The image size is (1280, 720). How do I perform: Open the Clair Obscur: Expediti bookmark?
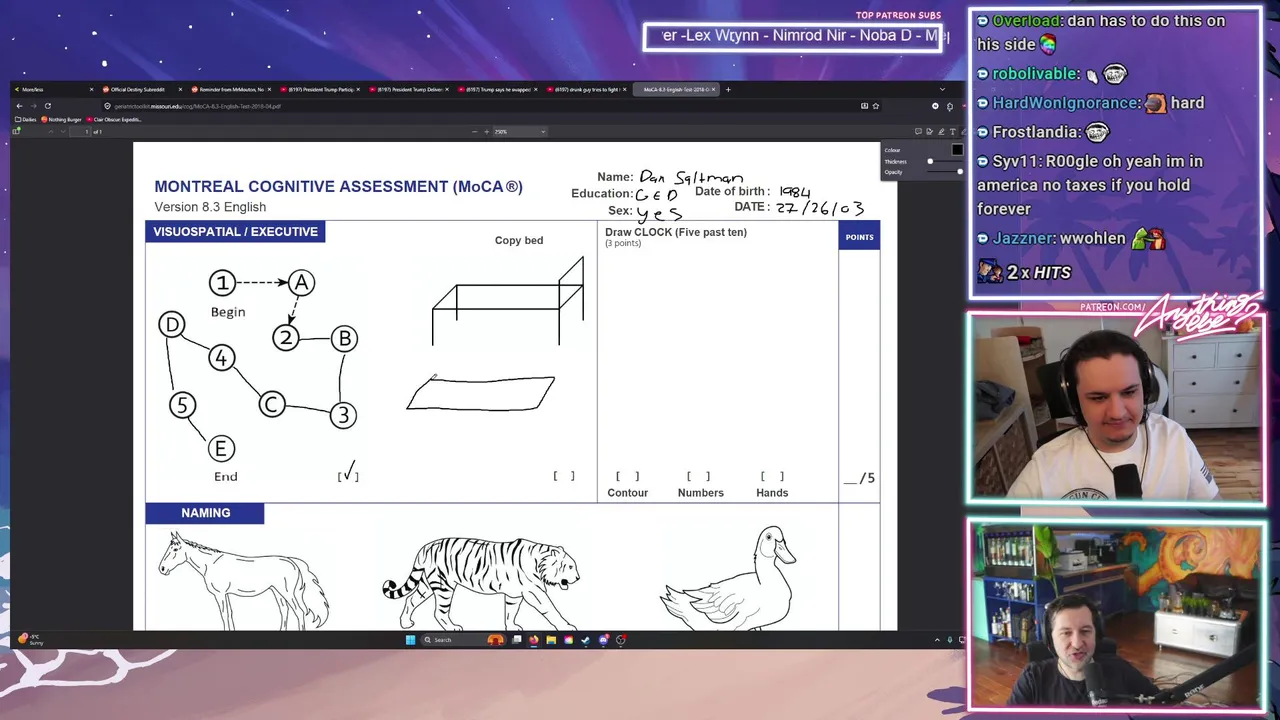click(x=114, y=119)
